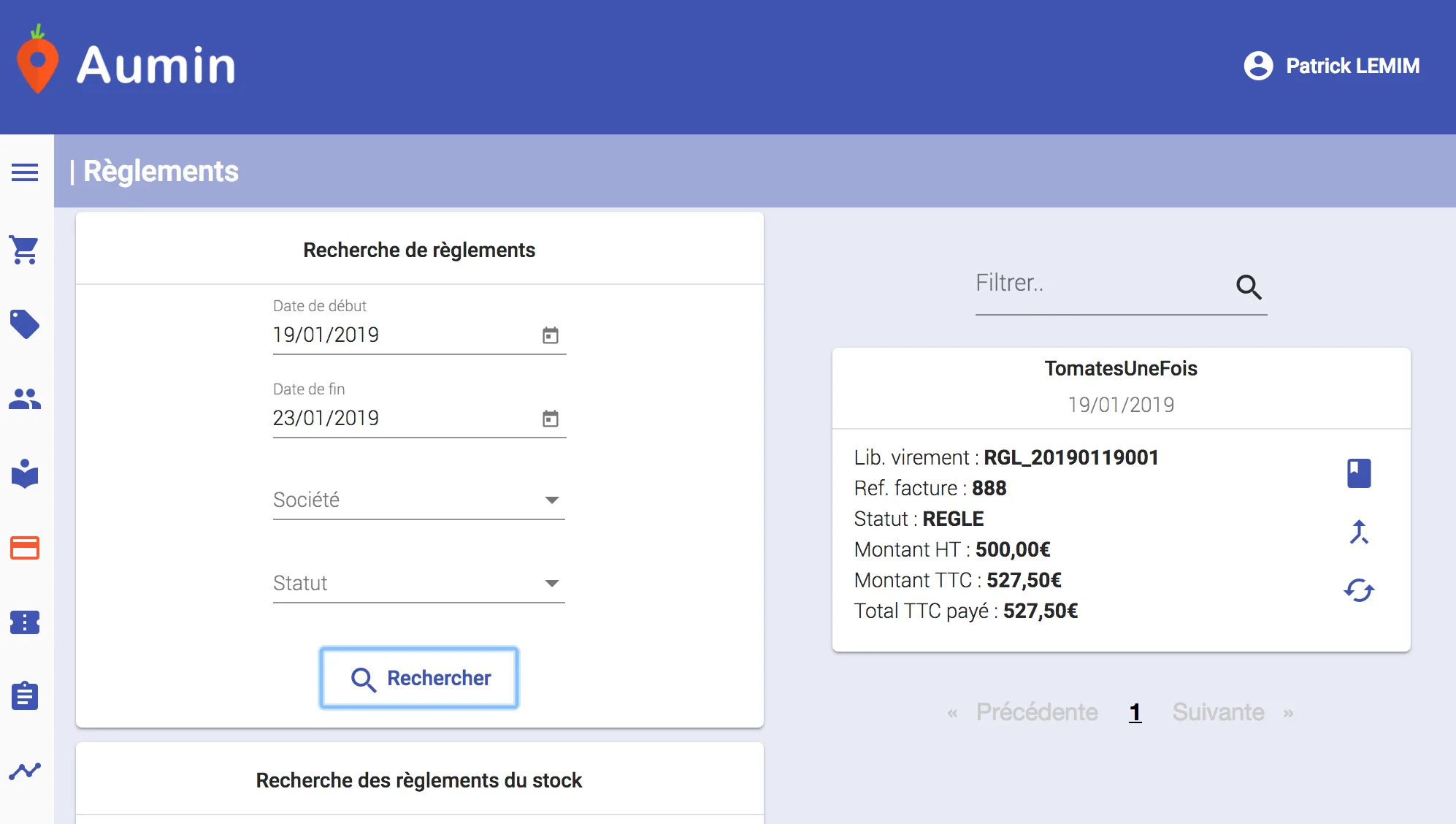This screenshot has height=824, width=1456.
Task: Click the merge arrows icon on payment card
Action: pyautogui.click(x=1359, y=532)
